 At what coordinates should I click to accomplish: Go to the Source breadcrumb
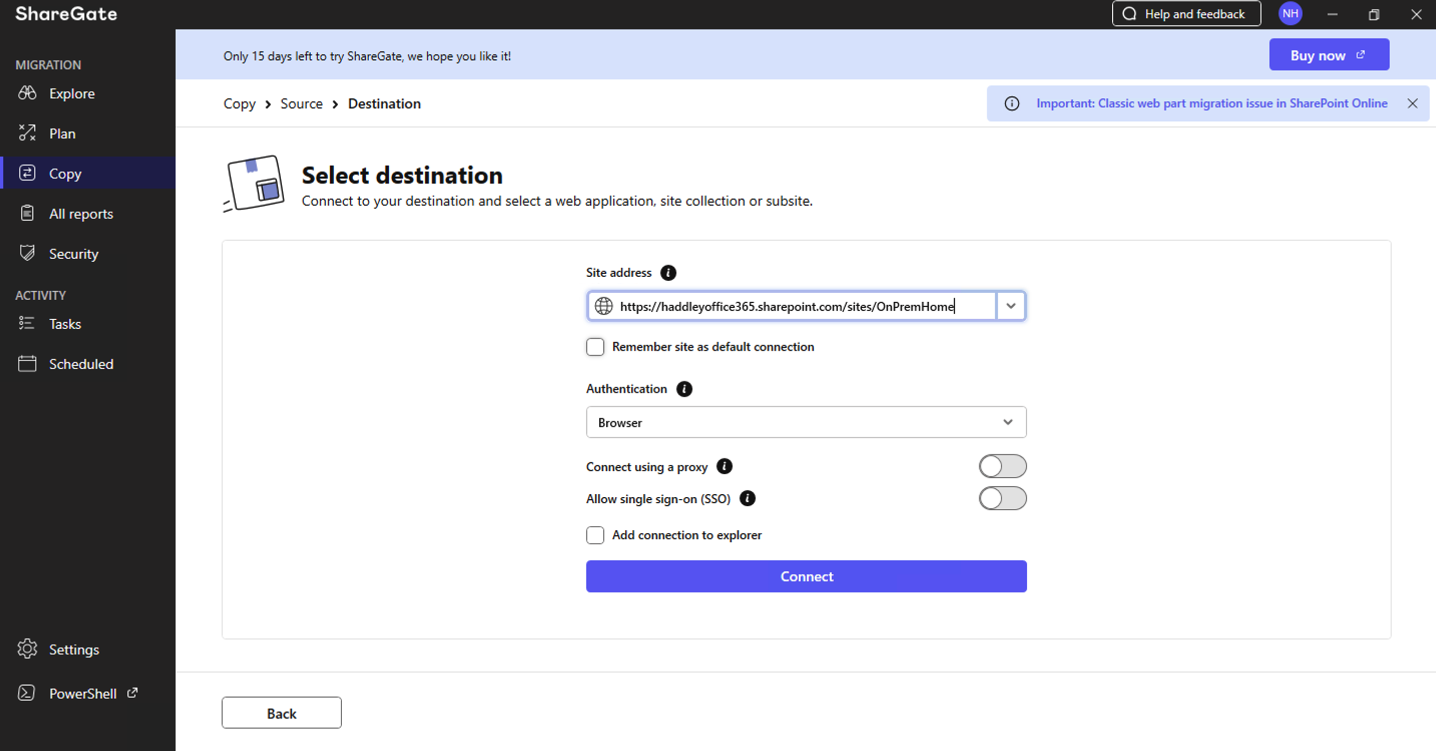pos(301,103)
